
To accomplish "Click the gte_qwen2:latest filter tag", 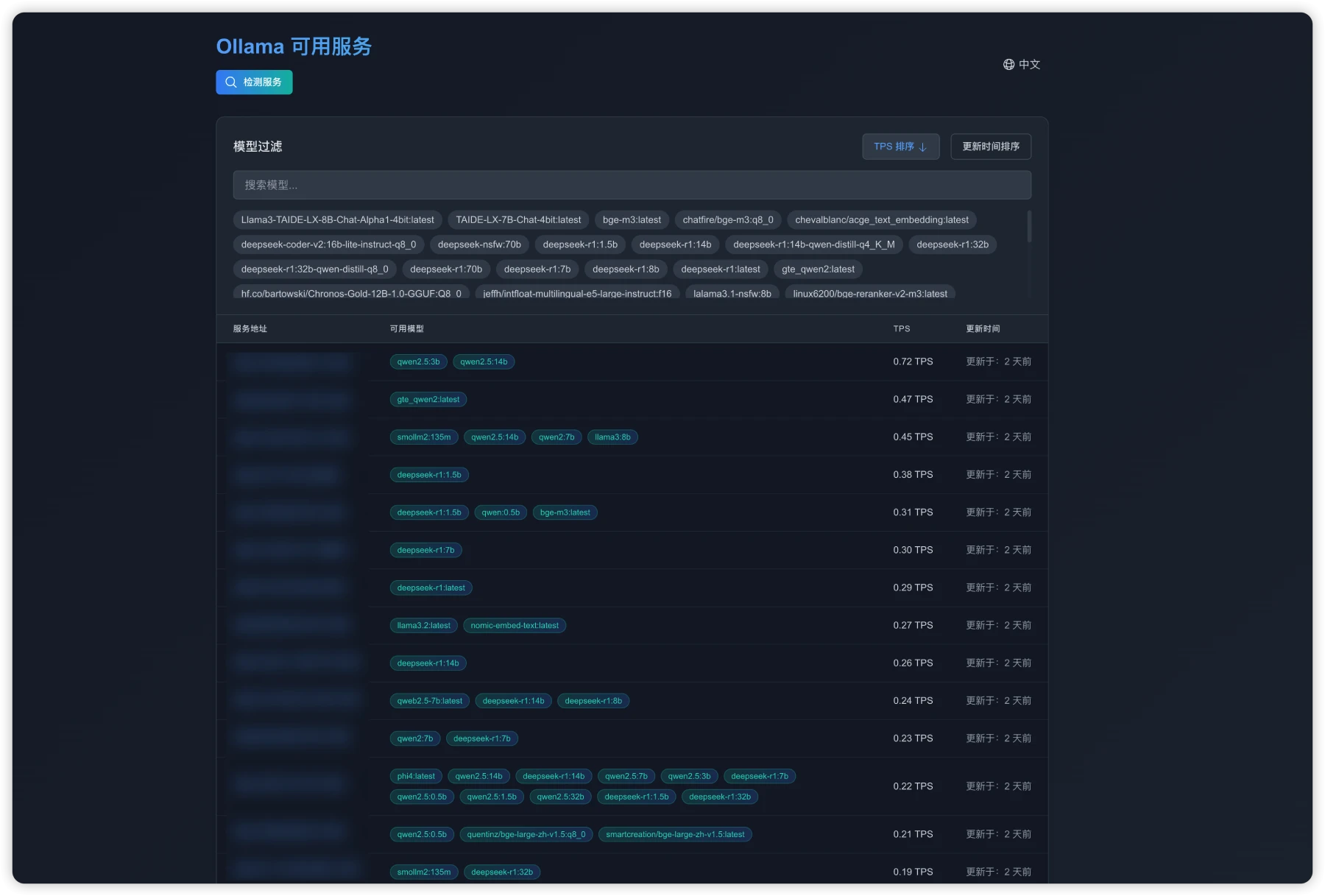I will pos(817,269).
